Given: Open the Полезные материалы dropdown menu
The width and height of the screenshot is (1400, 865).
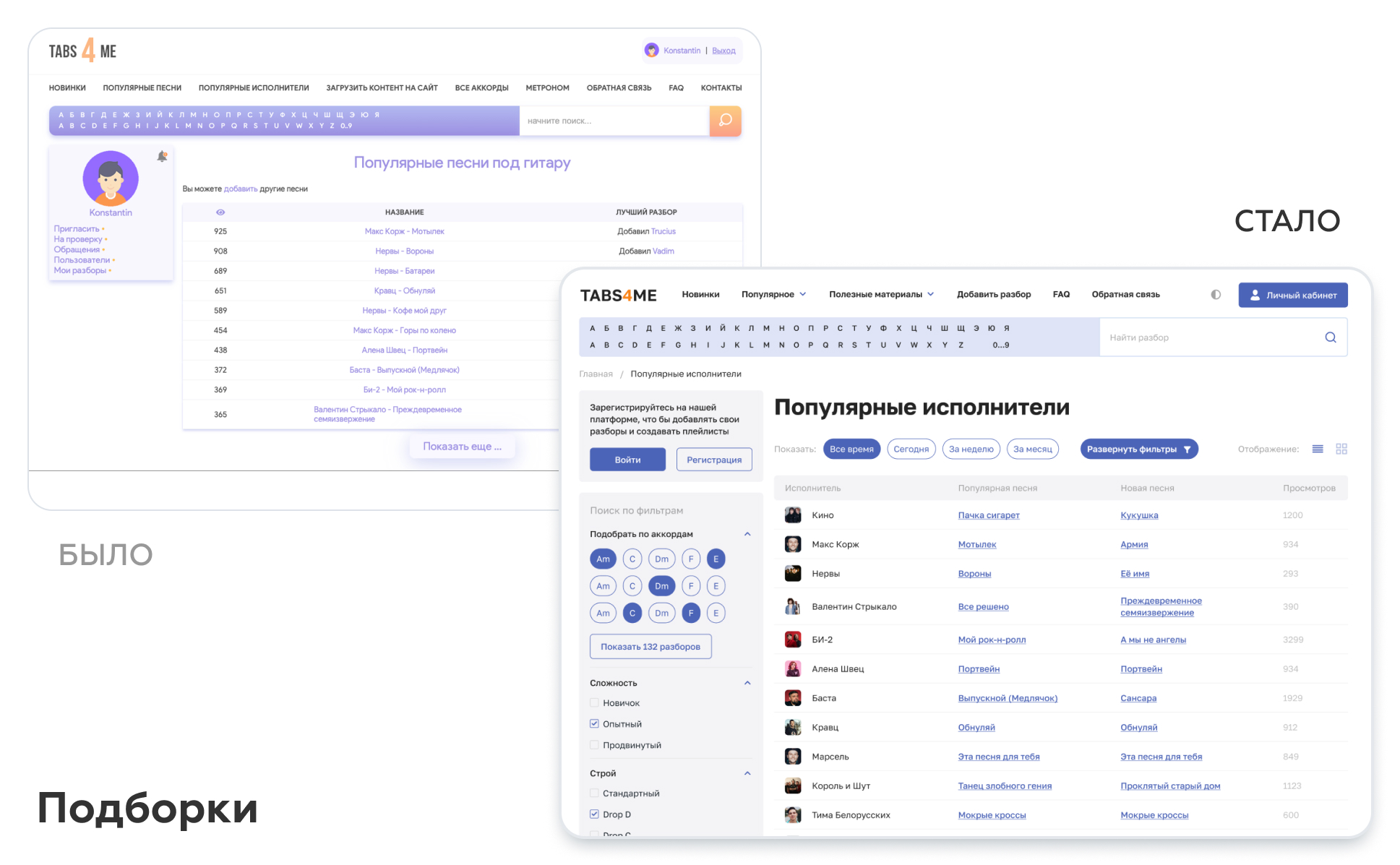Looking at the screenshot, I should 882,294.
